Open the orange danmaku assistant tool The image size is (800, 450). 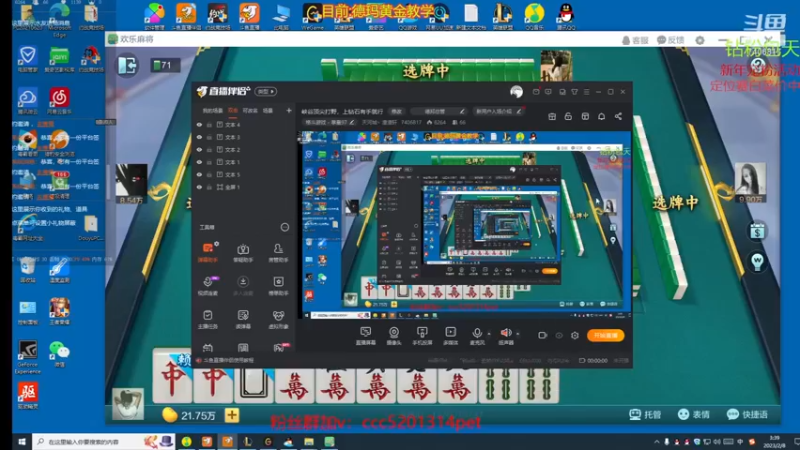pos(208,253)
